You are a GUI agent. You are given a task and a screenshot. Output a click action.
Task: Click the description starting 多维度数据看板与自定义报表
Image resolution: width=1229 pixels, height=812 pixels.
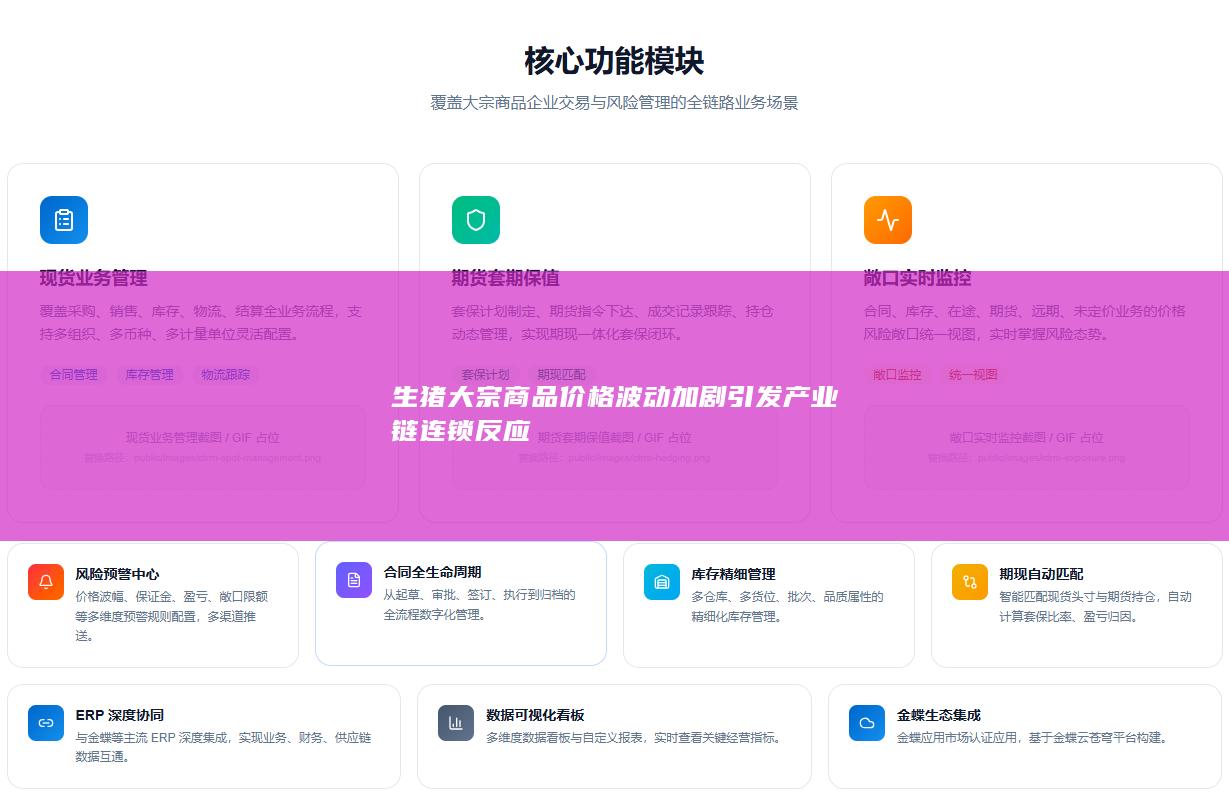[x=634, y=738]
